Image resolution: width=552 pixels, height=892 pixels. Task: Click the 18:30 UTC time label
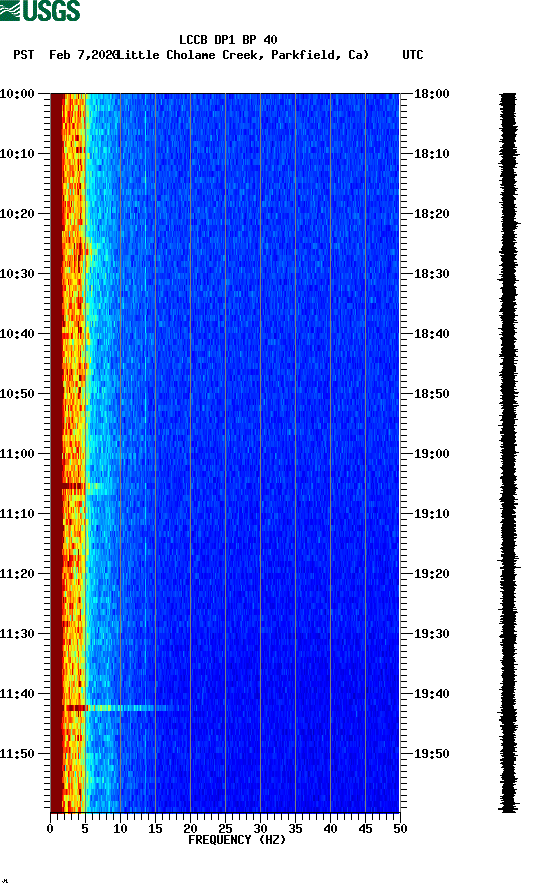click(x=432, y=274)
